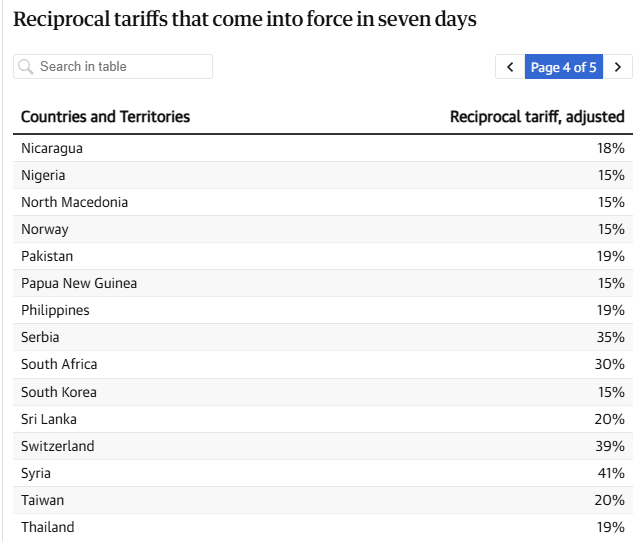Select the Nigeria row
This screenshot has height=541, width=638.
(323, 175)
